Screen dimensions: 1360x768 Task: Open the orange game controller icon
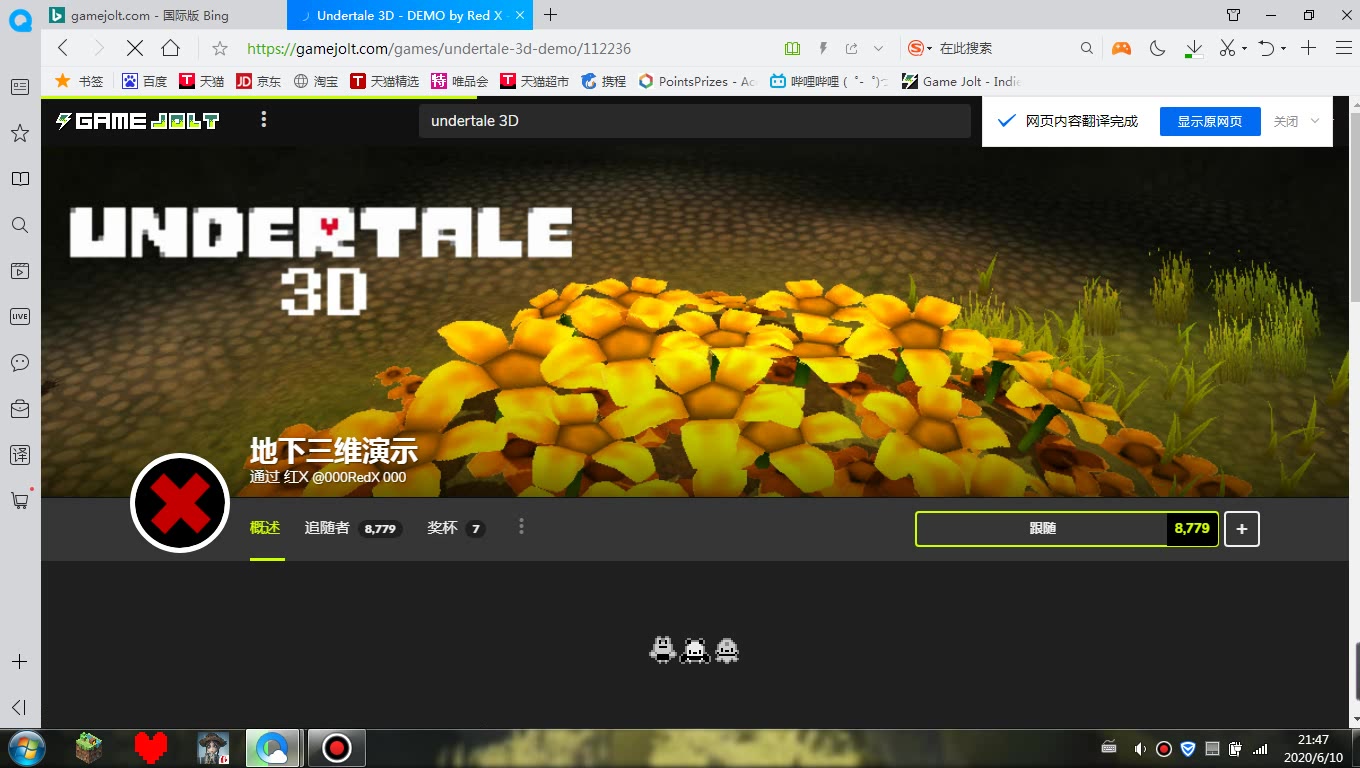pos(1122,48)
